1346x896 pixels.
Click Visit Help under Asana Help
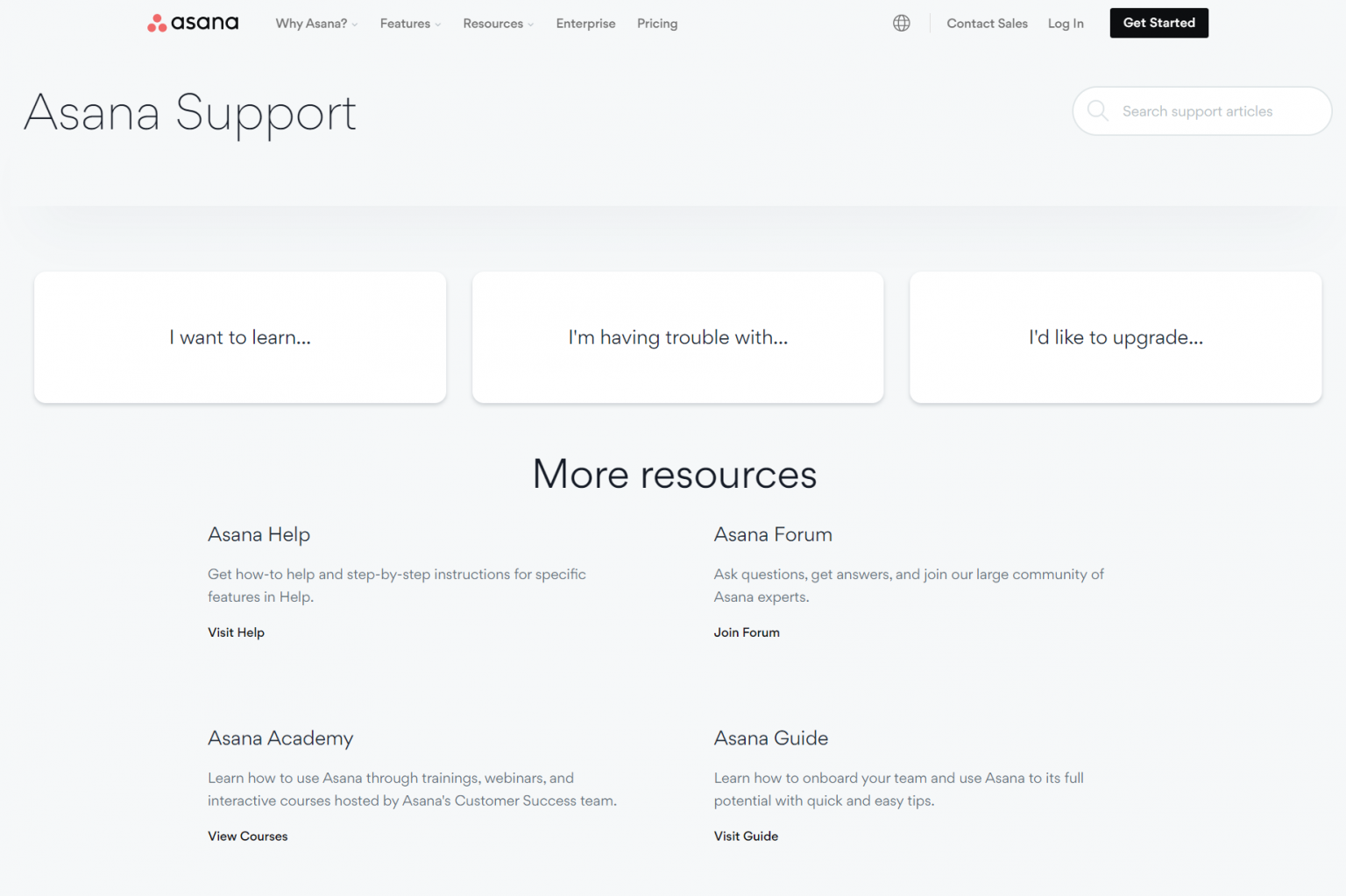coord(236,631)
